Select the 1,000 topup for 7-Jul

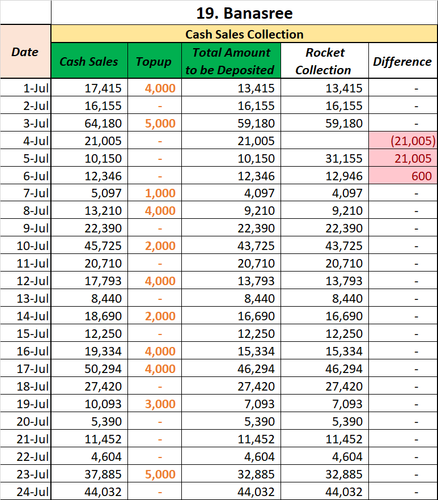tap(154, 193)
